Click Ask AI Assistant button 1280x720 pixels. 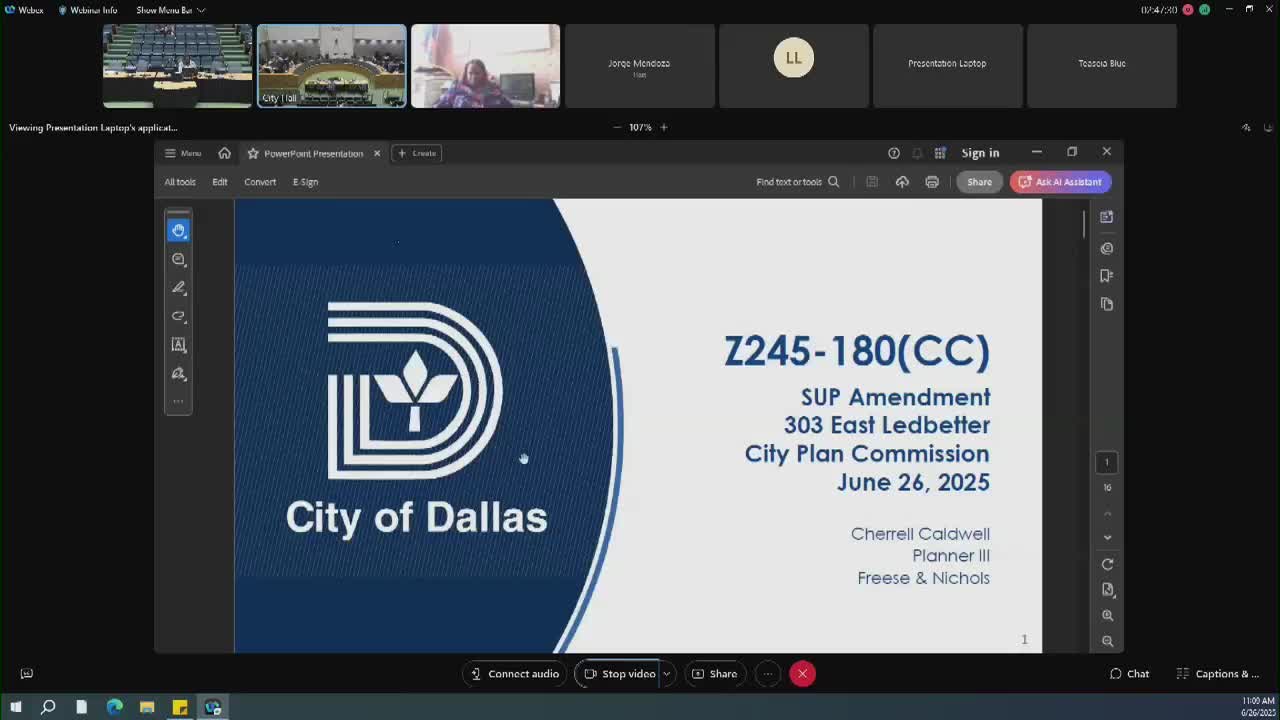click(1060, 182)
